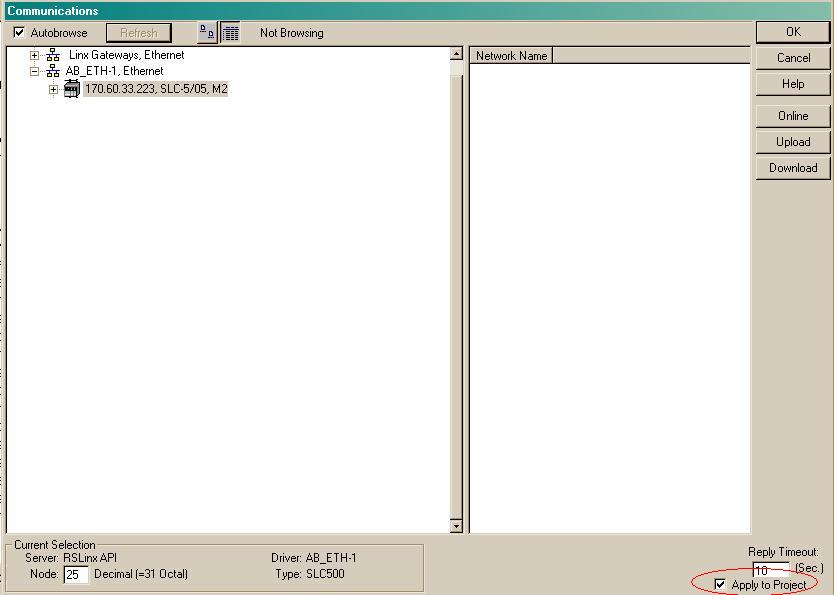Image resolution: width=834 pixels, height=595 pixels.
Task: Click the Not Browsing status text
Action: (x=291, y=33)
